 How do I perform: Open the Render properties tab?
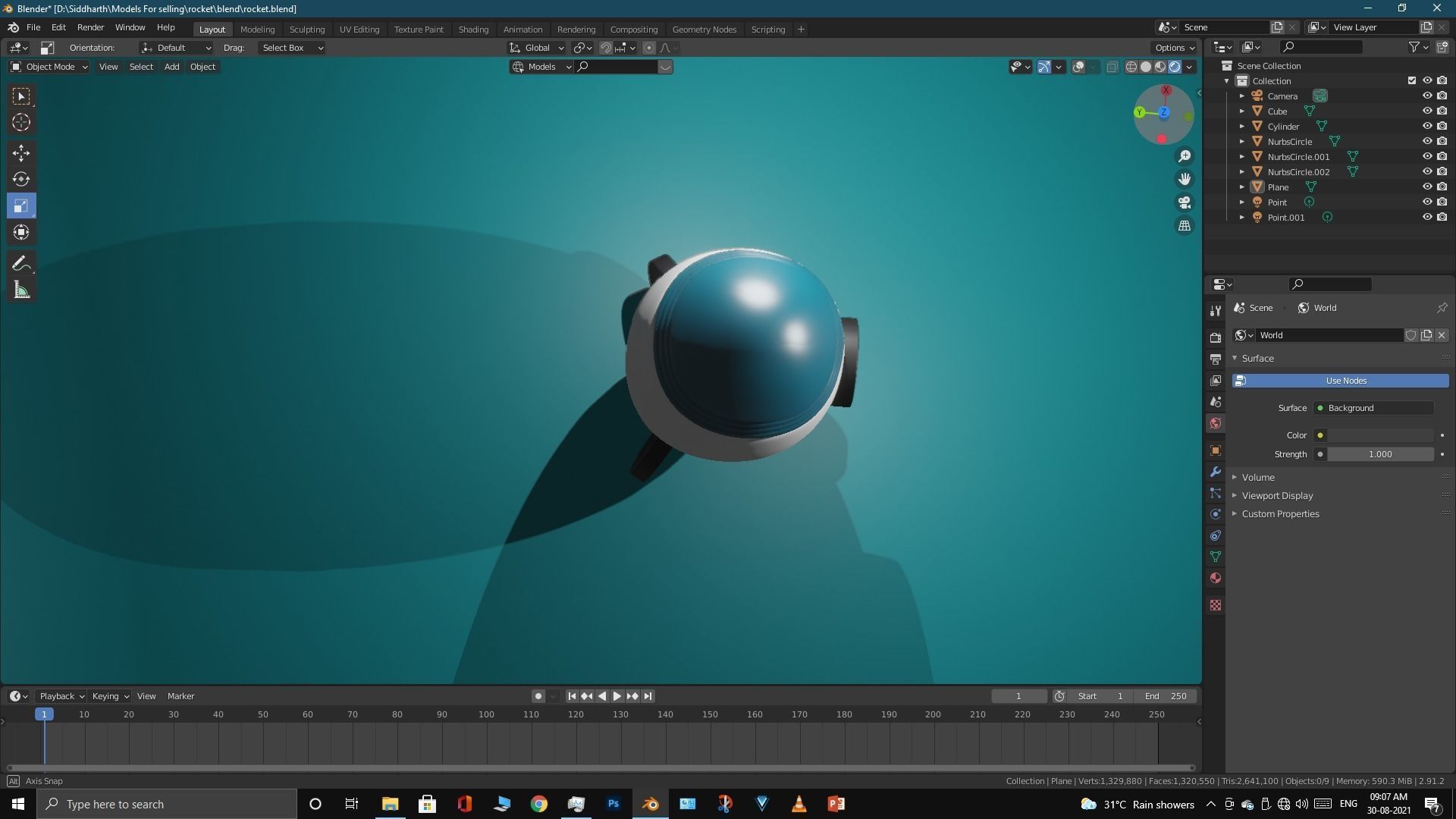coord(1216,337)
